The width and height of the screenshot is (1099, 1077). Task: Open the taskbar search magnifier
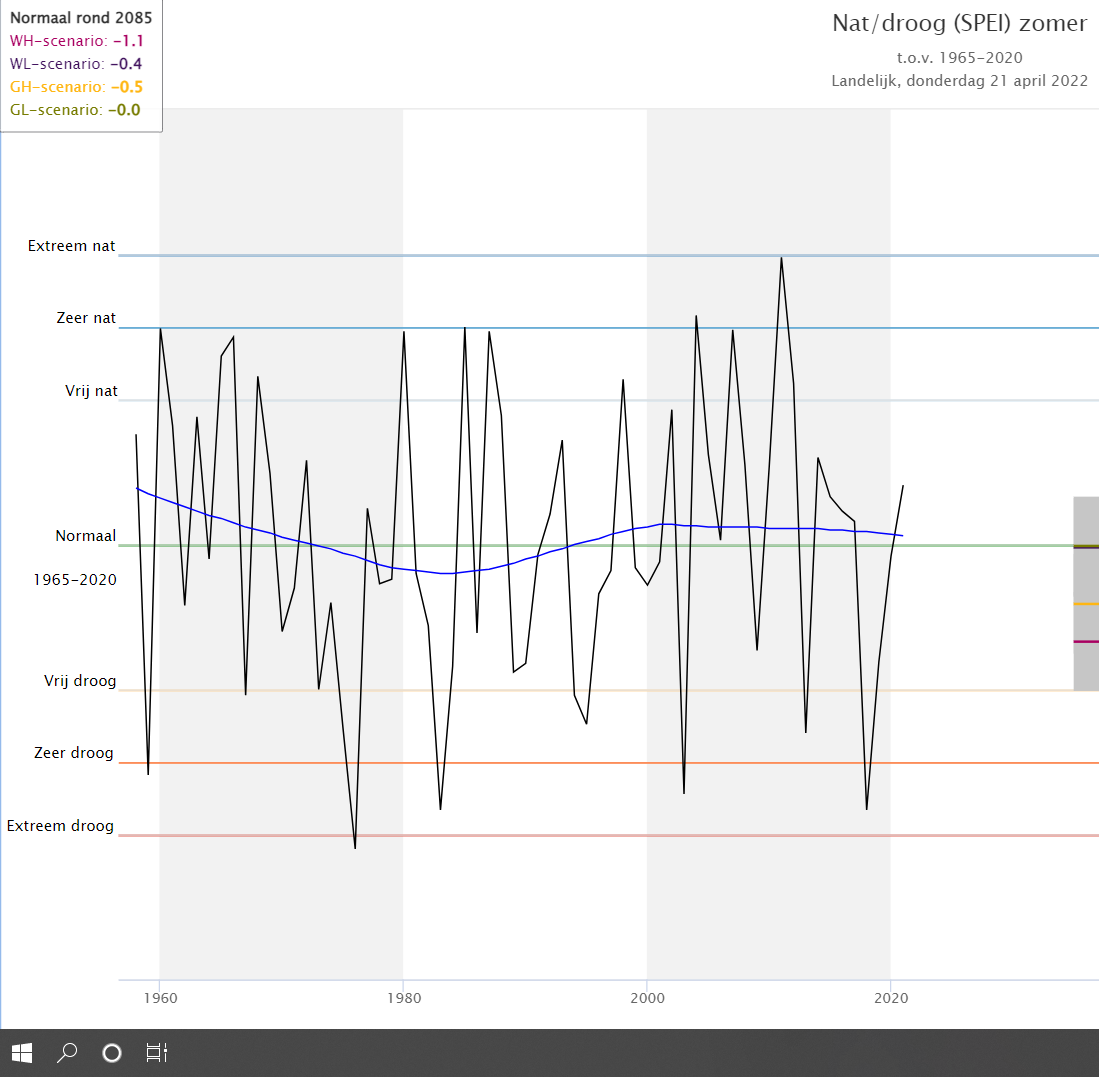(67, 1052)
